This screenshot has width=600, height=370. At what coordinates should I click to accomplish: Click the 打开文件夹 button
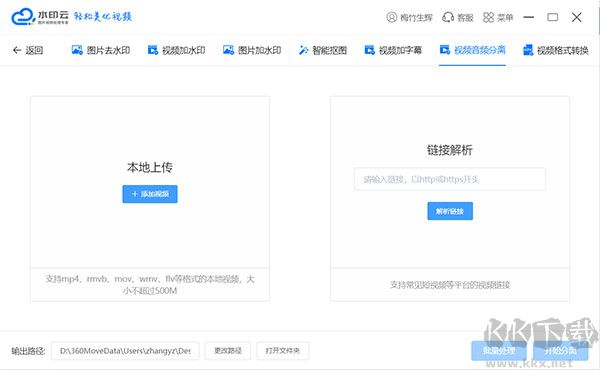282,350
